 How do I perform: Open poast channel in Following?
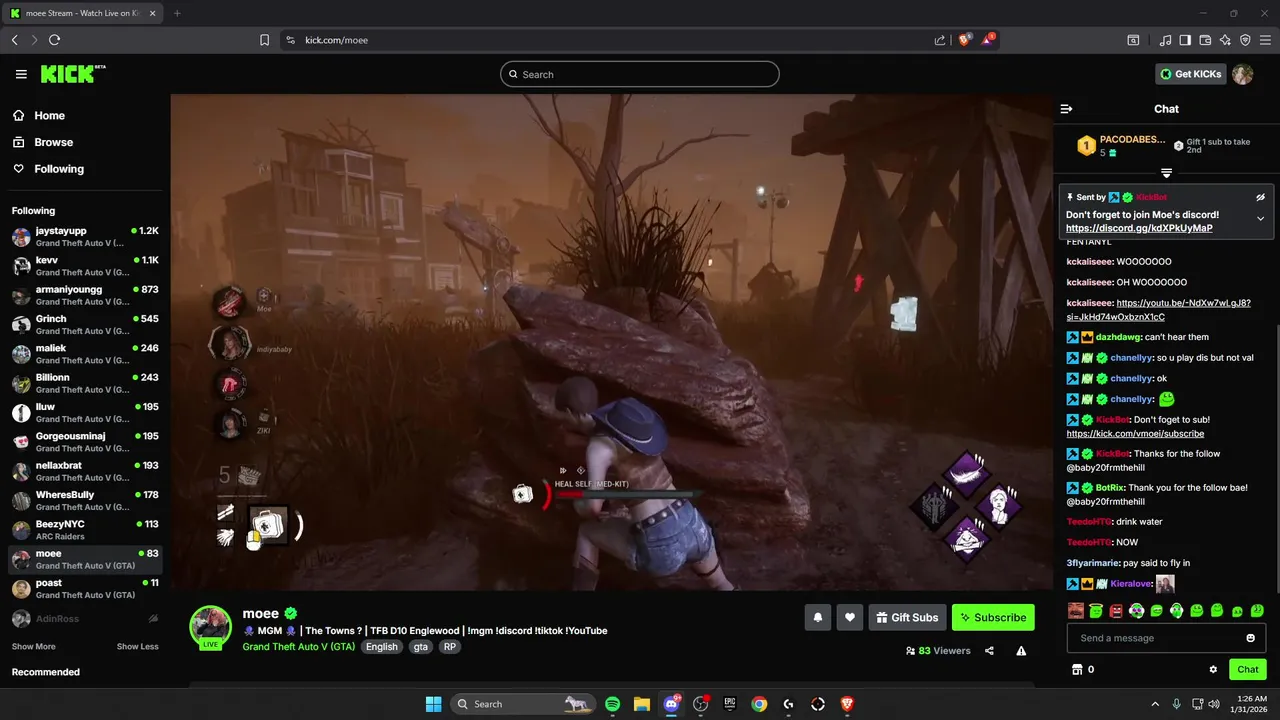click(85, 588)
